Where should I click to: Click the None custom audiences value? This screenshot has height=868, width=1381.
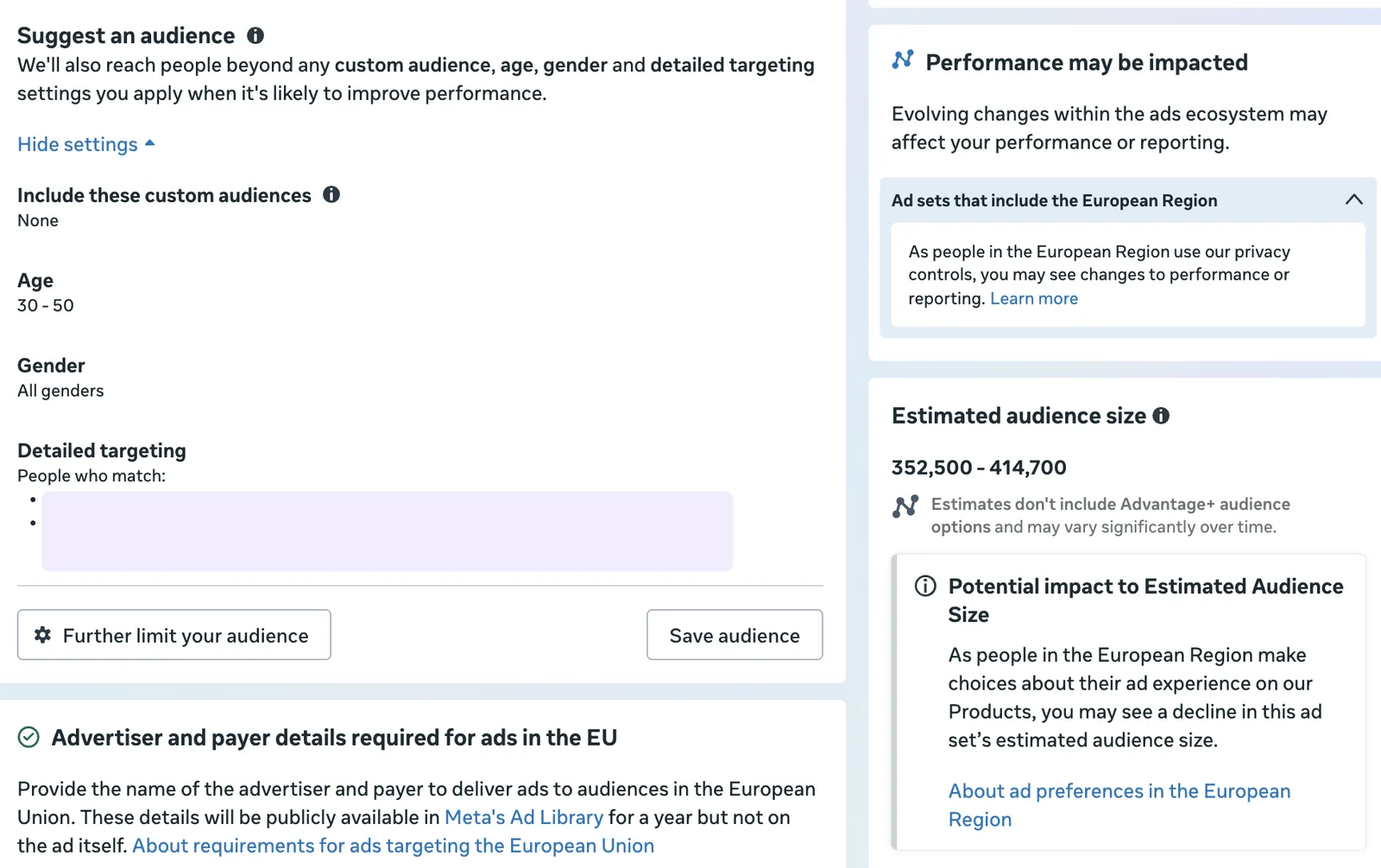[x=38, y=221]
